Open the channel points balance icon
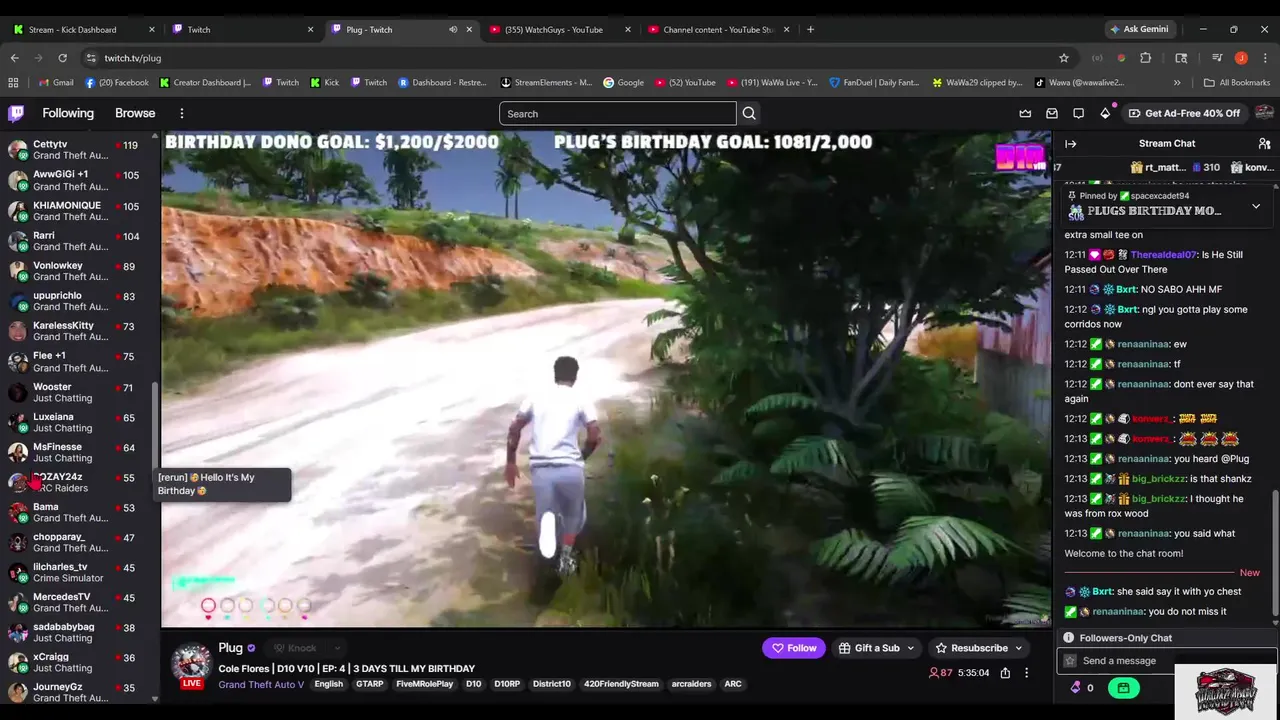This screenshot has height=720, width=1280. pyautogui.click(x=1076, y=688)
